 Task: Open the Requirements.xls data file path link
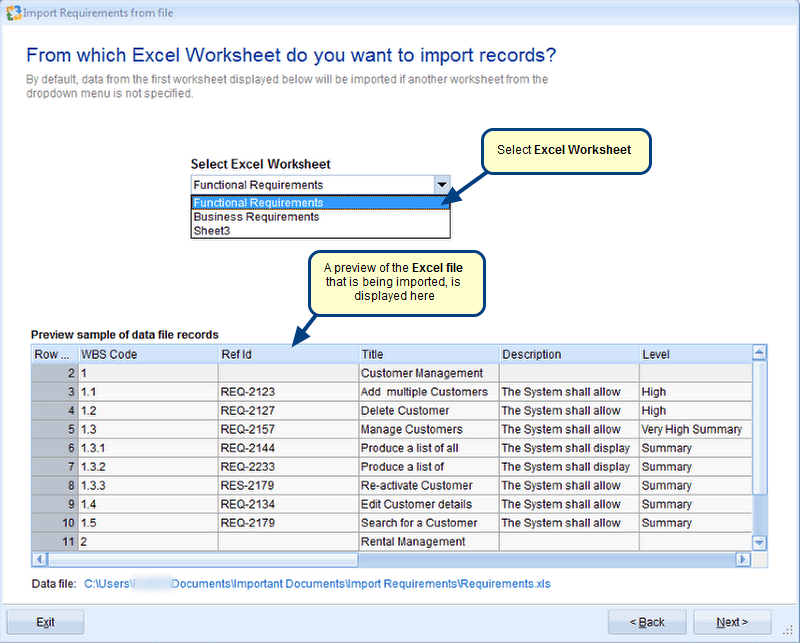click(x=317, y=583)
